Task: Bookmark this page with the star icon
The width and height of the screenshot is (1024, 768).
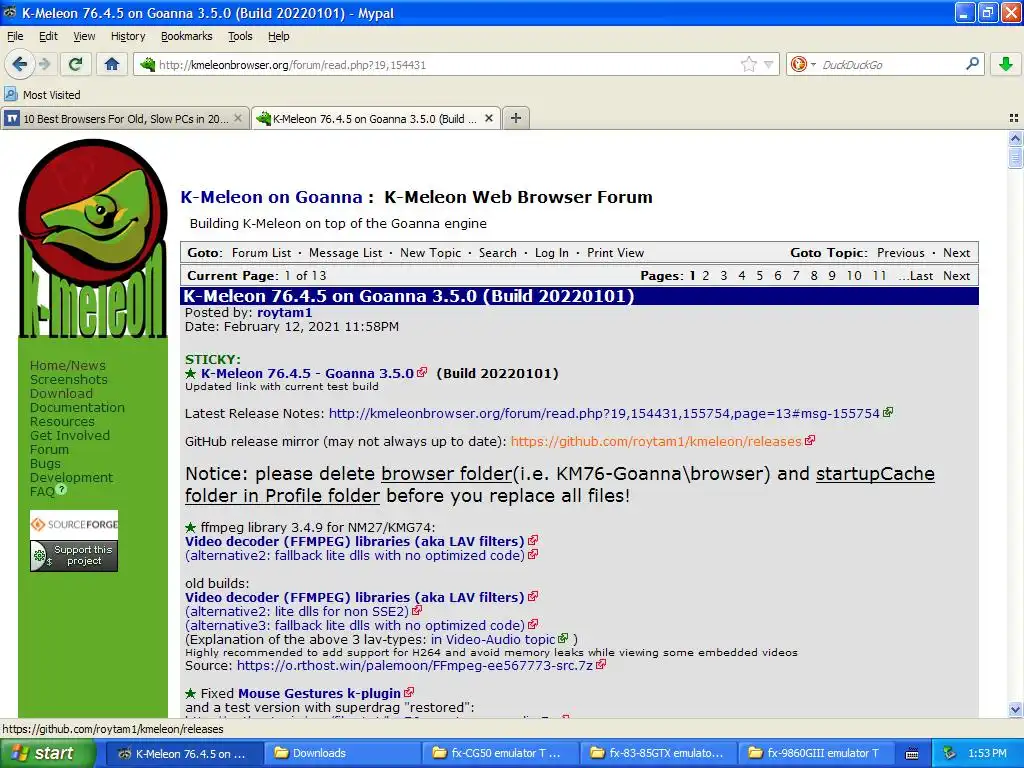Action: click(748, 64)
